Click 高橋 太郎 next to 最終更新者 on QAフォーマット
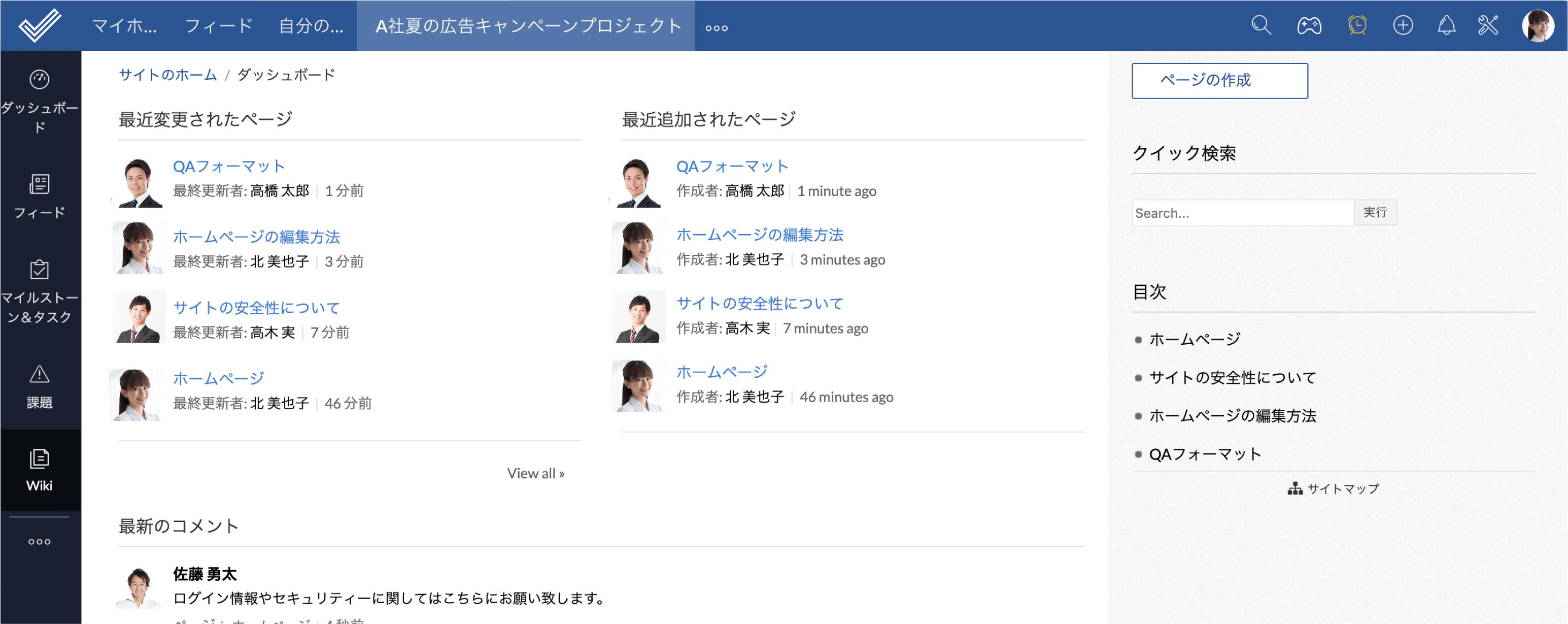The height and width of the screenshot is (624, 1568). point(280,190)
